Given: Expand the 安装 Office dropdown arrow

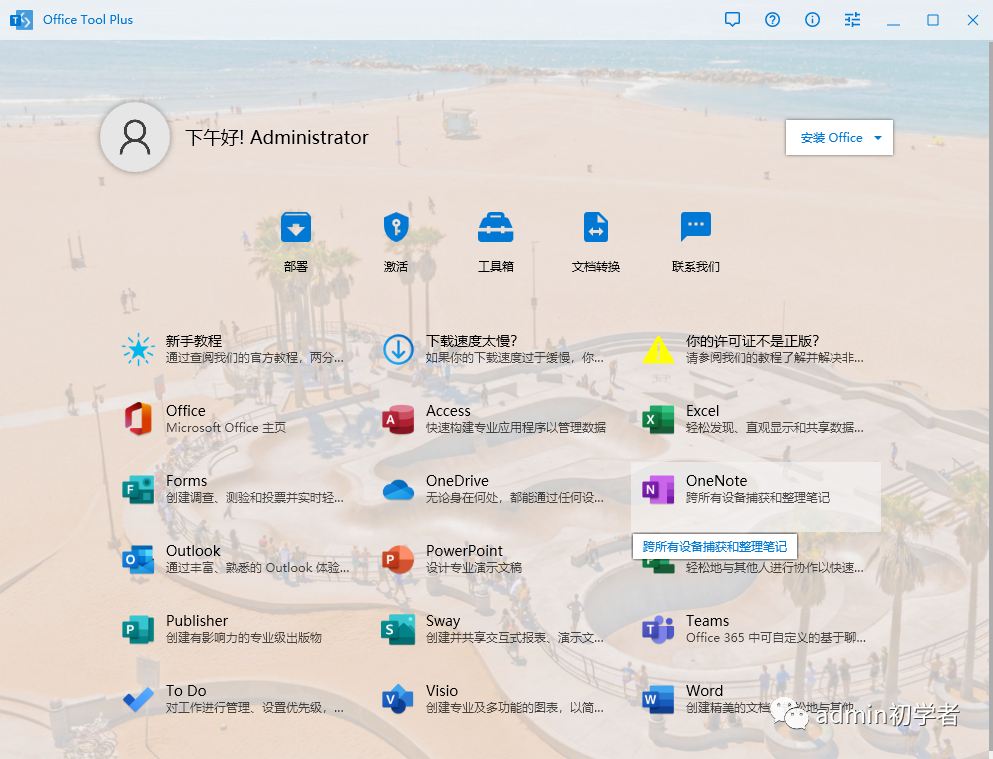Looking at the screenshot, I should (x=878, y=137).
